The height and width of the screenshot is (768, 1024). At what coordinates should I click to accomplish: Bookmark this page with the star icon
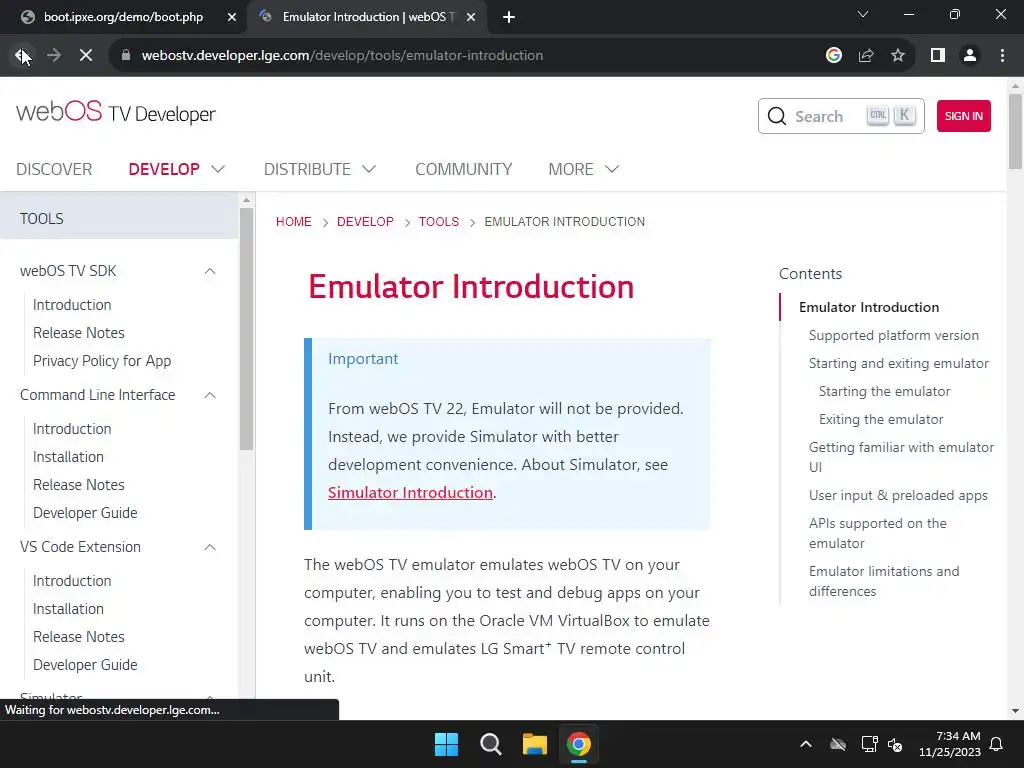[x=898, y=56]
